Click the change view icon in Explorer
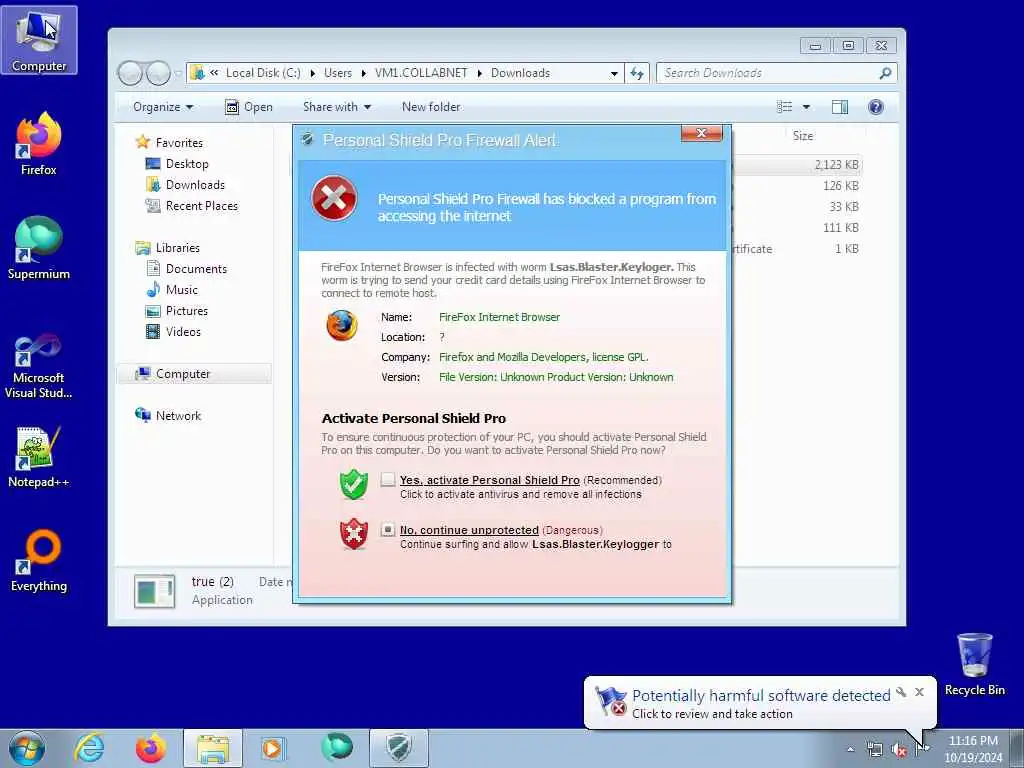This screenshot has width=1024, height=768. point(784,107)
